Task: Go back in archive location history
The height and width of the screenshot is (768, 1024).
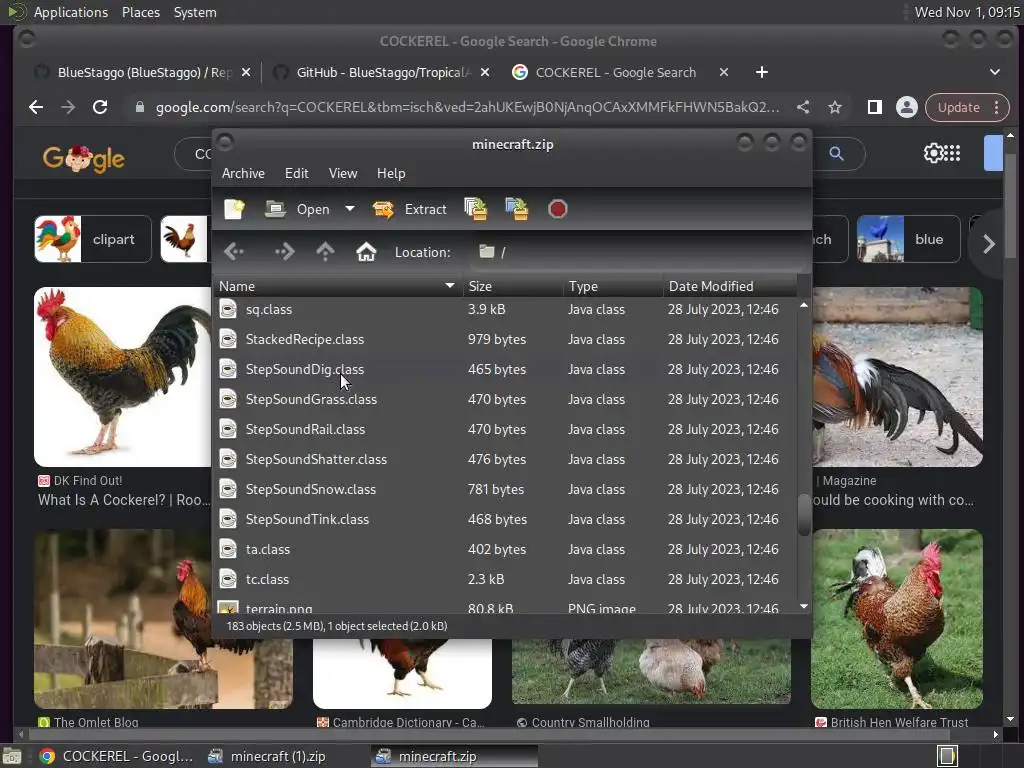Action: [x=234, y=251]
